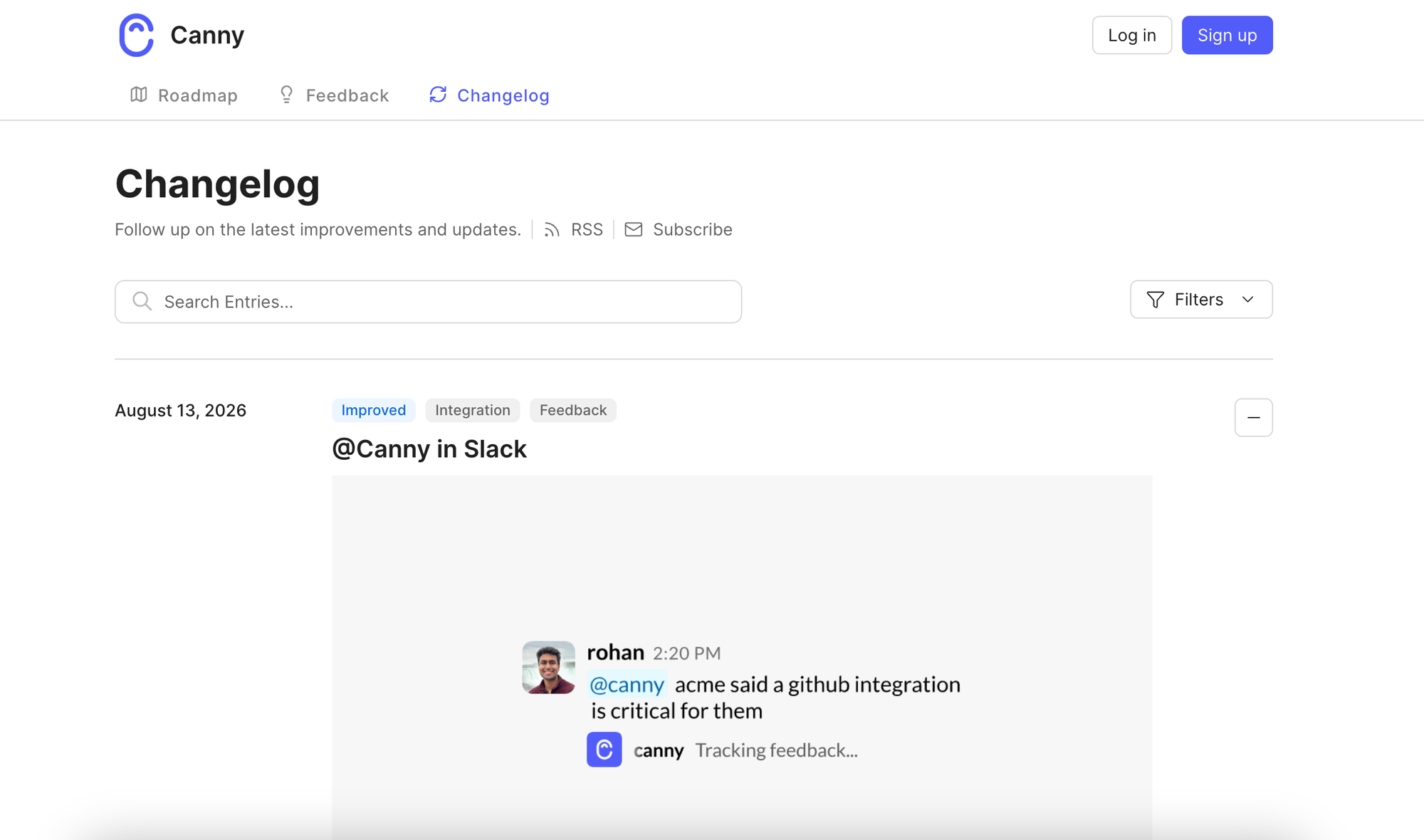Image resolution: width=1424 pixels, height=840 pixels.
Task: Click the funnel filter icon
Action: (x=1156, y=300)
